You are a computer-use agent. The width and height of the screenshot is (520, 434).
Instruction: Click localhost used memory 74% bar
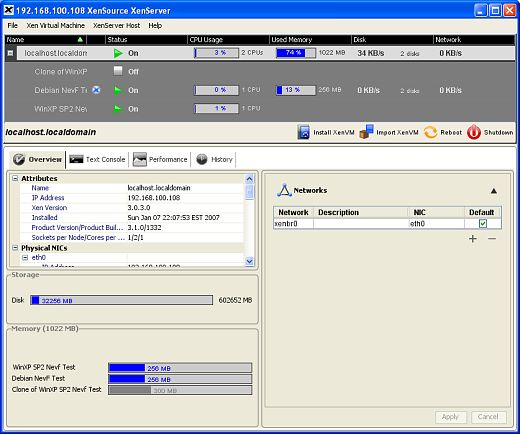296,53
